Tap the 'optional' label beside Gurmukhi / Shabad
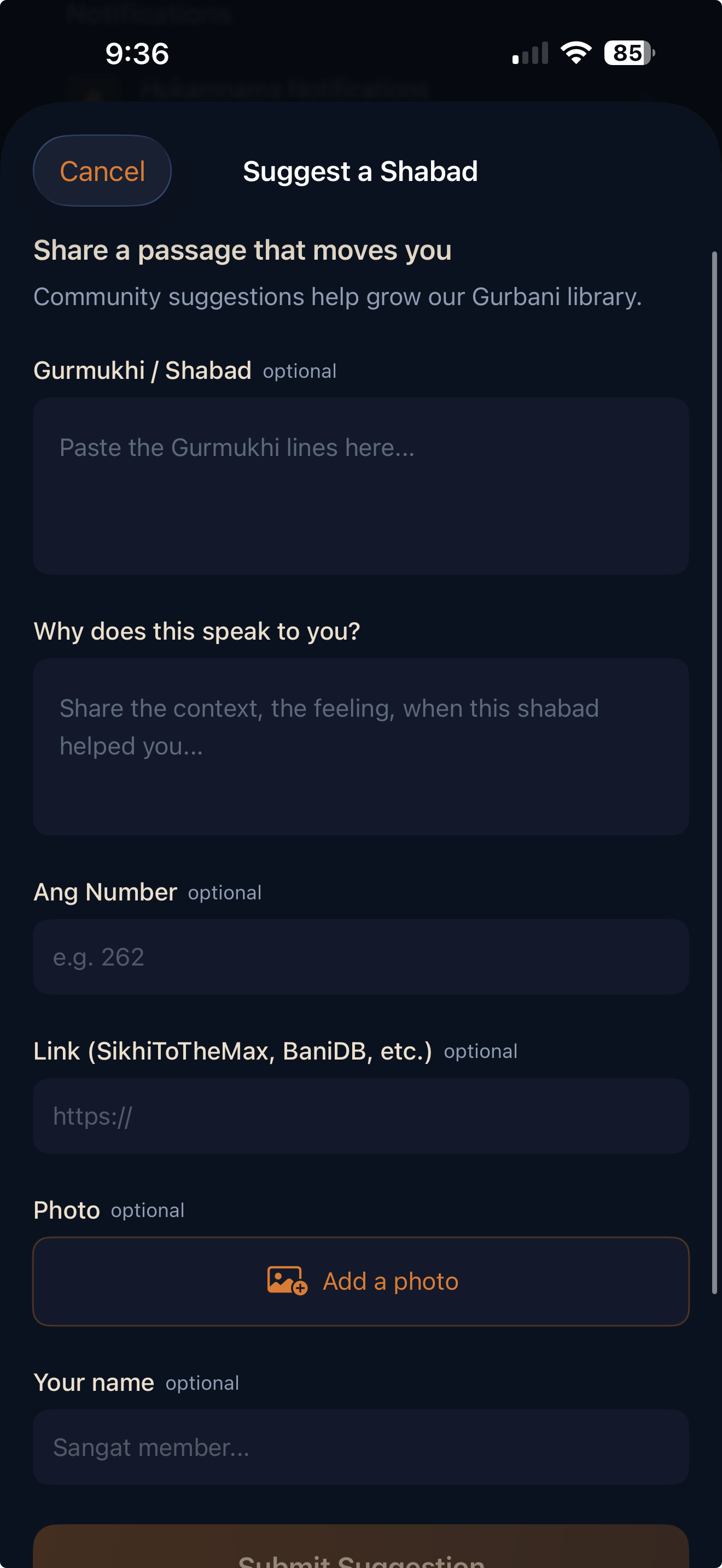 click(299, 371)
